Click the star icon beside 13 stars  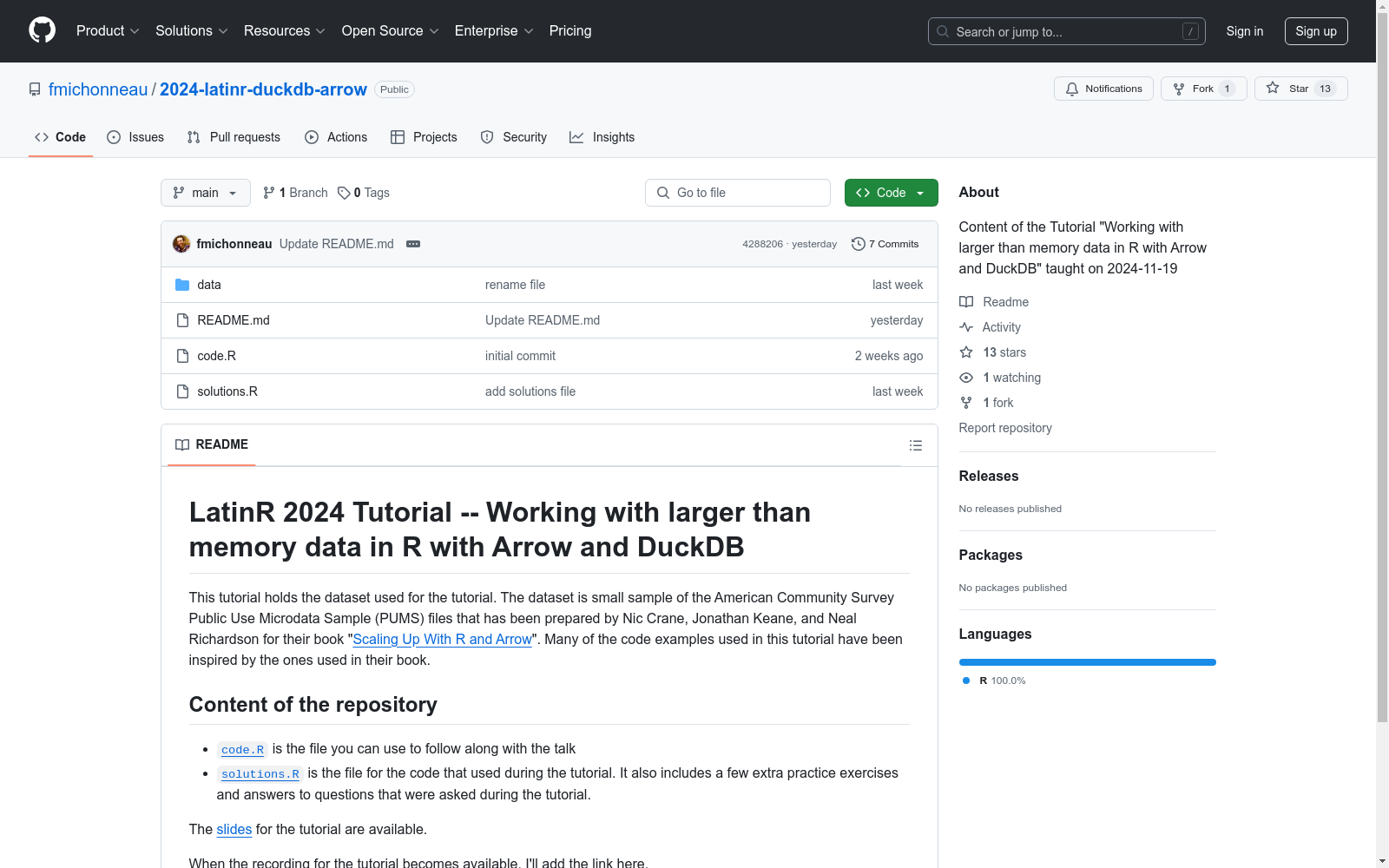[966, 352]
